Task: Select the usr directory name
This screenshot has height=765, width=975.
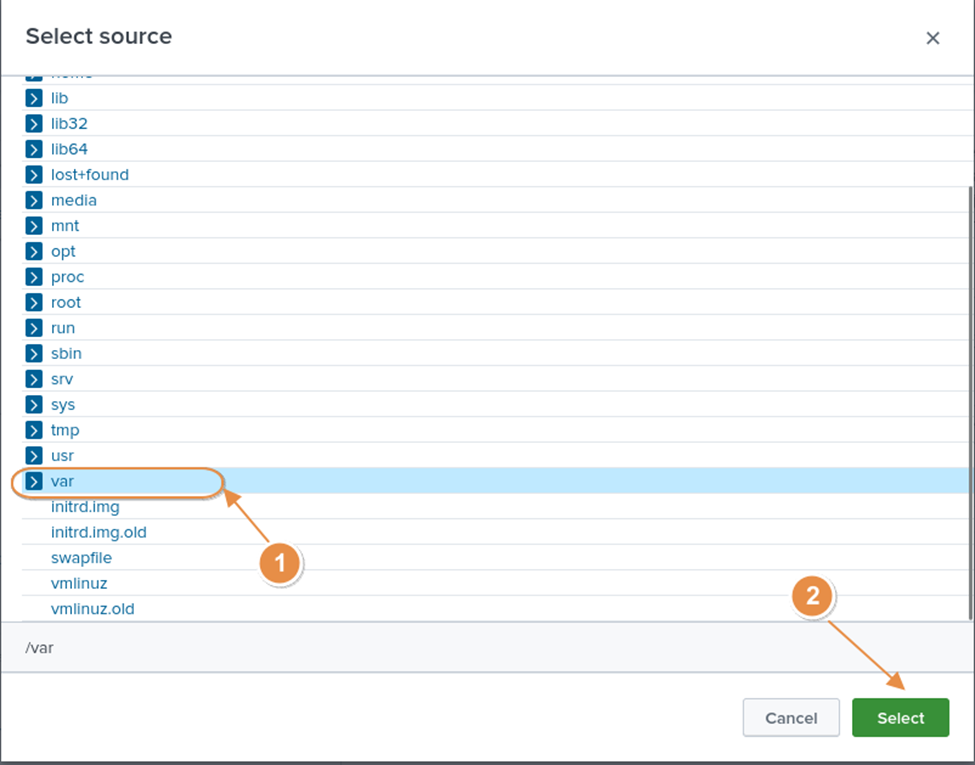Action: [62, 456]
